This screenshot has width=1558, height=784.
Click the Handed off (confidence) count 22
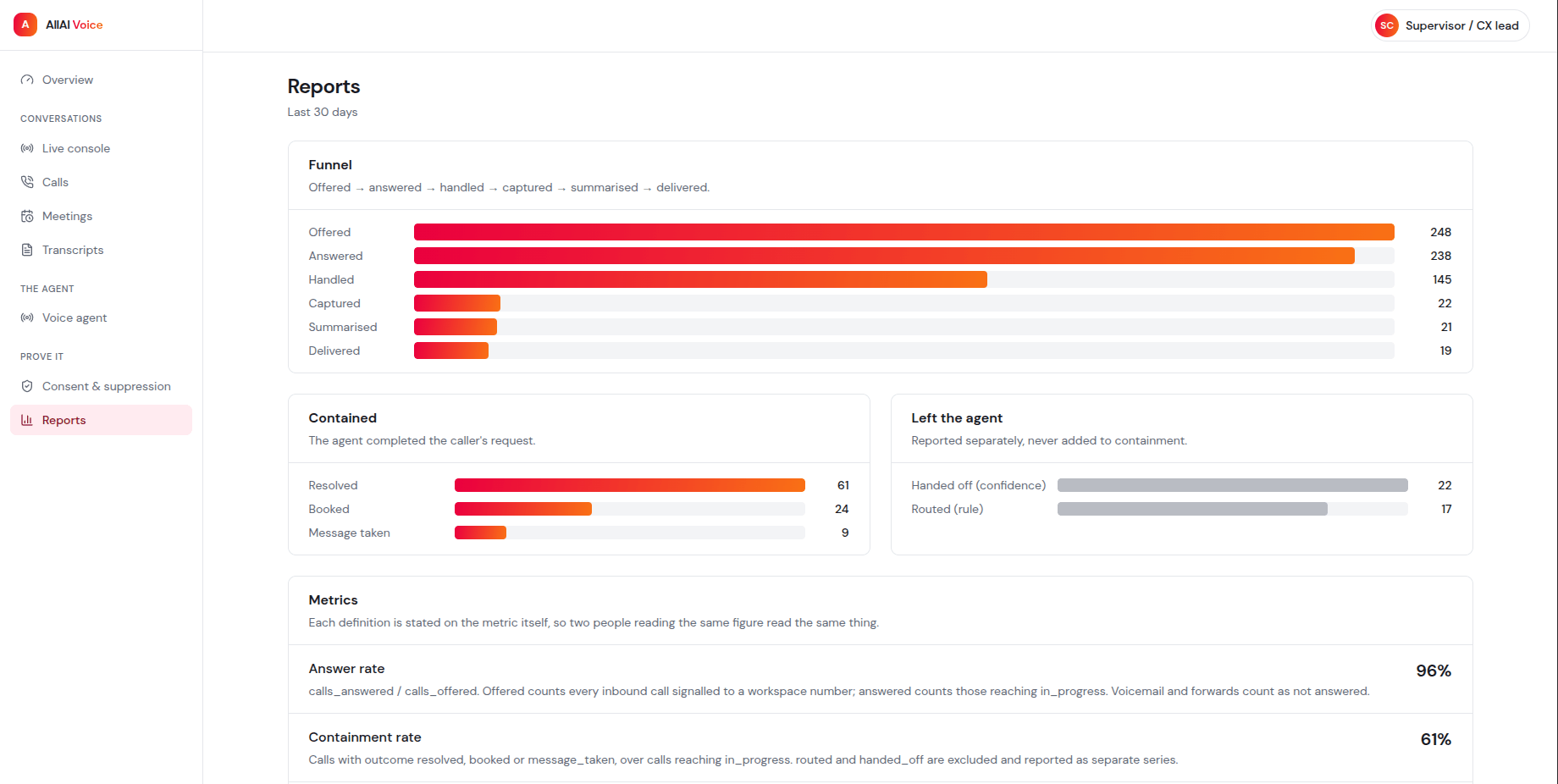coord(1445,485)
